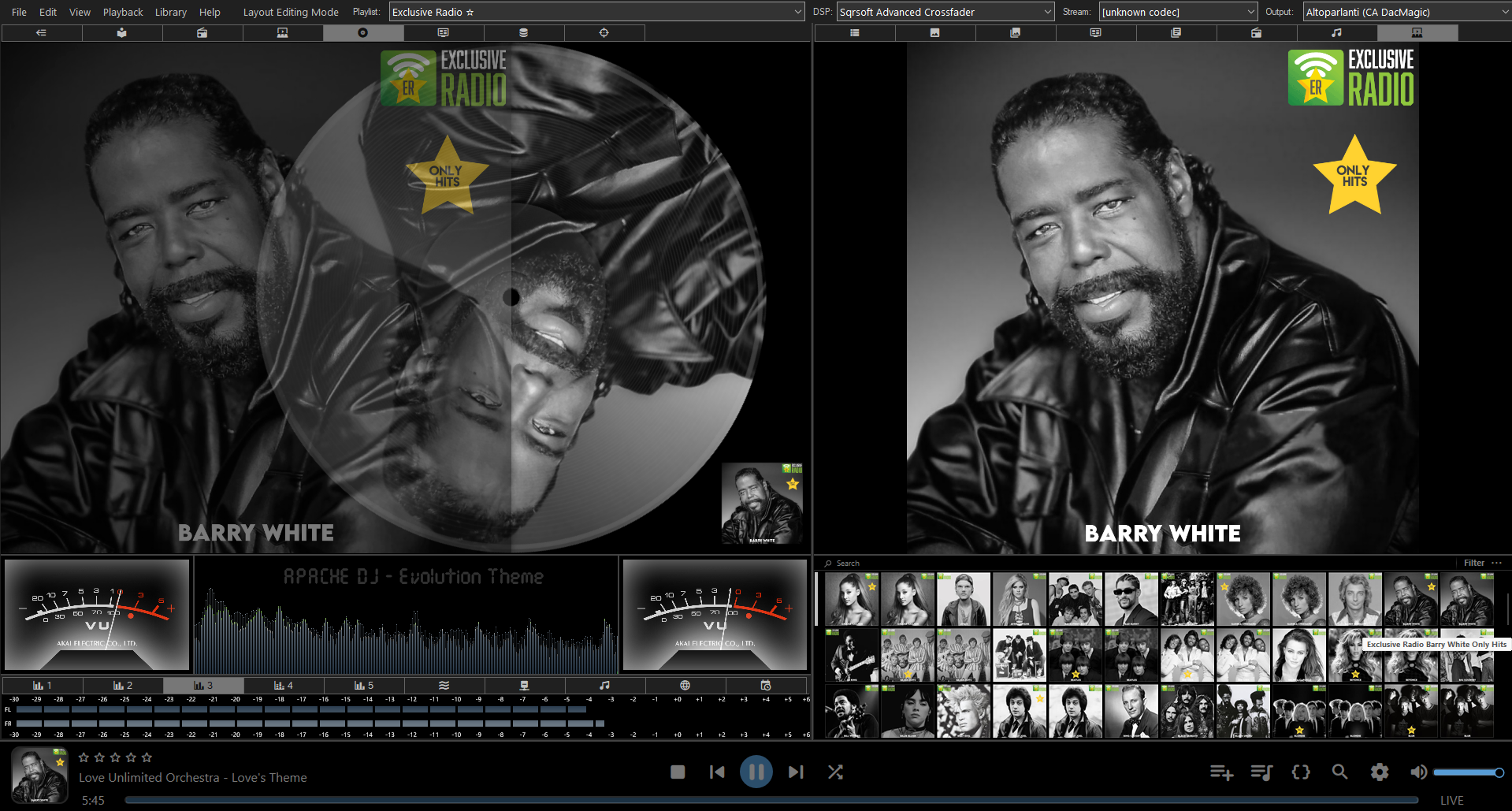The image size is (1512, 811).
Task: Rate track five stars
Action: pos(147,757)
